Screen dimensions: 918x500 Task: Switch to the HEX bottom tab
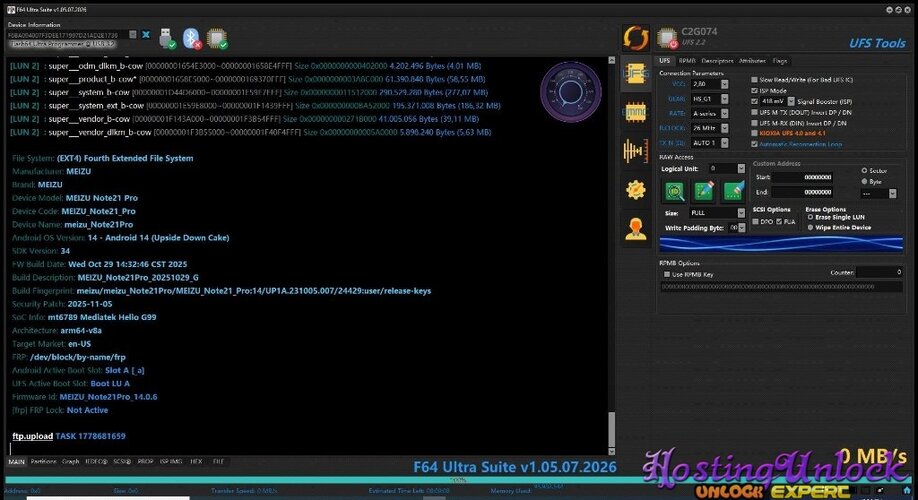pyautogui.click(x=196, y=462)
